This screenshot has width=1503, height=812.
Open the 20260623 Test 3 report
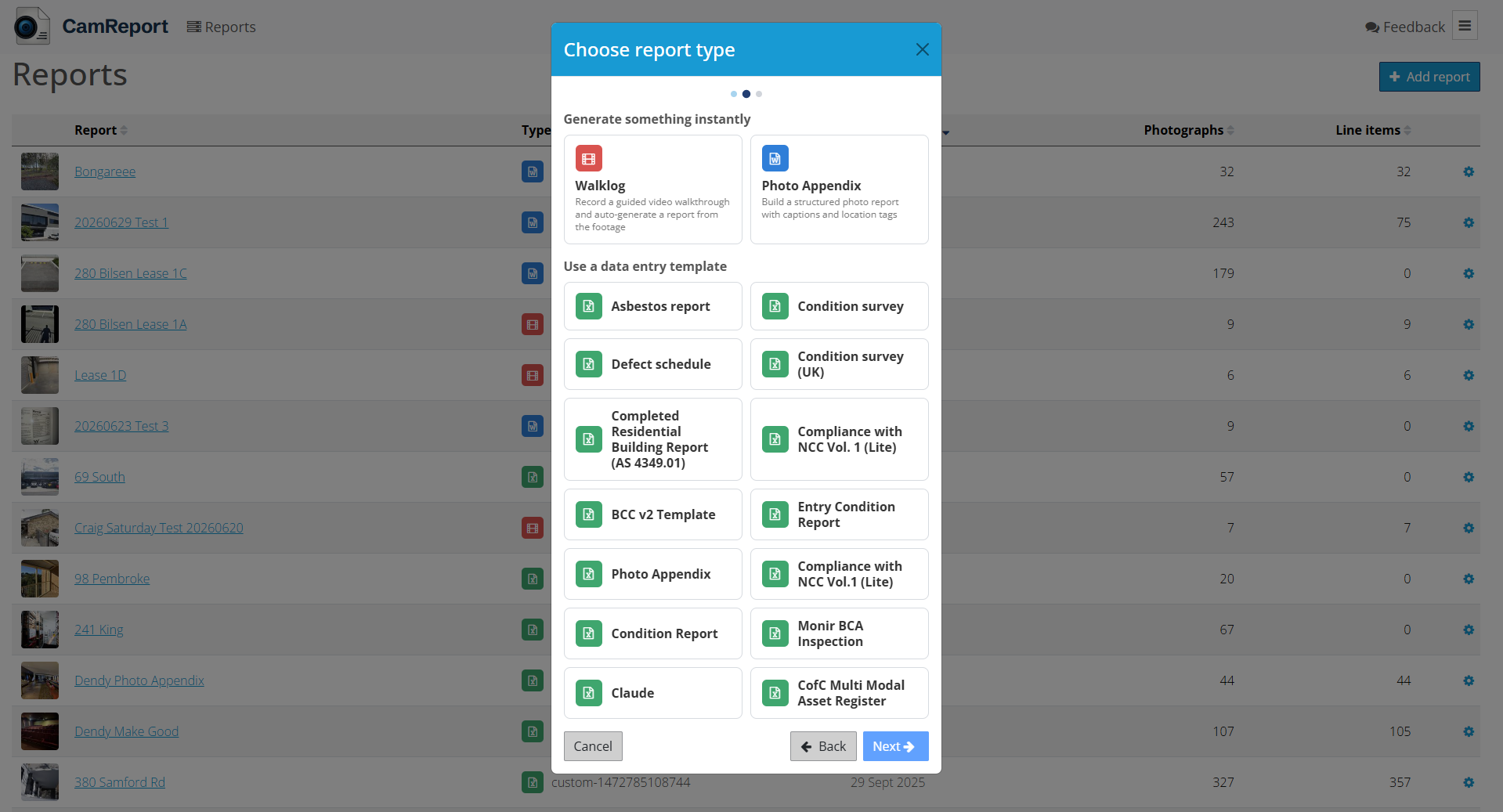point(121,426)
